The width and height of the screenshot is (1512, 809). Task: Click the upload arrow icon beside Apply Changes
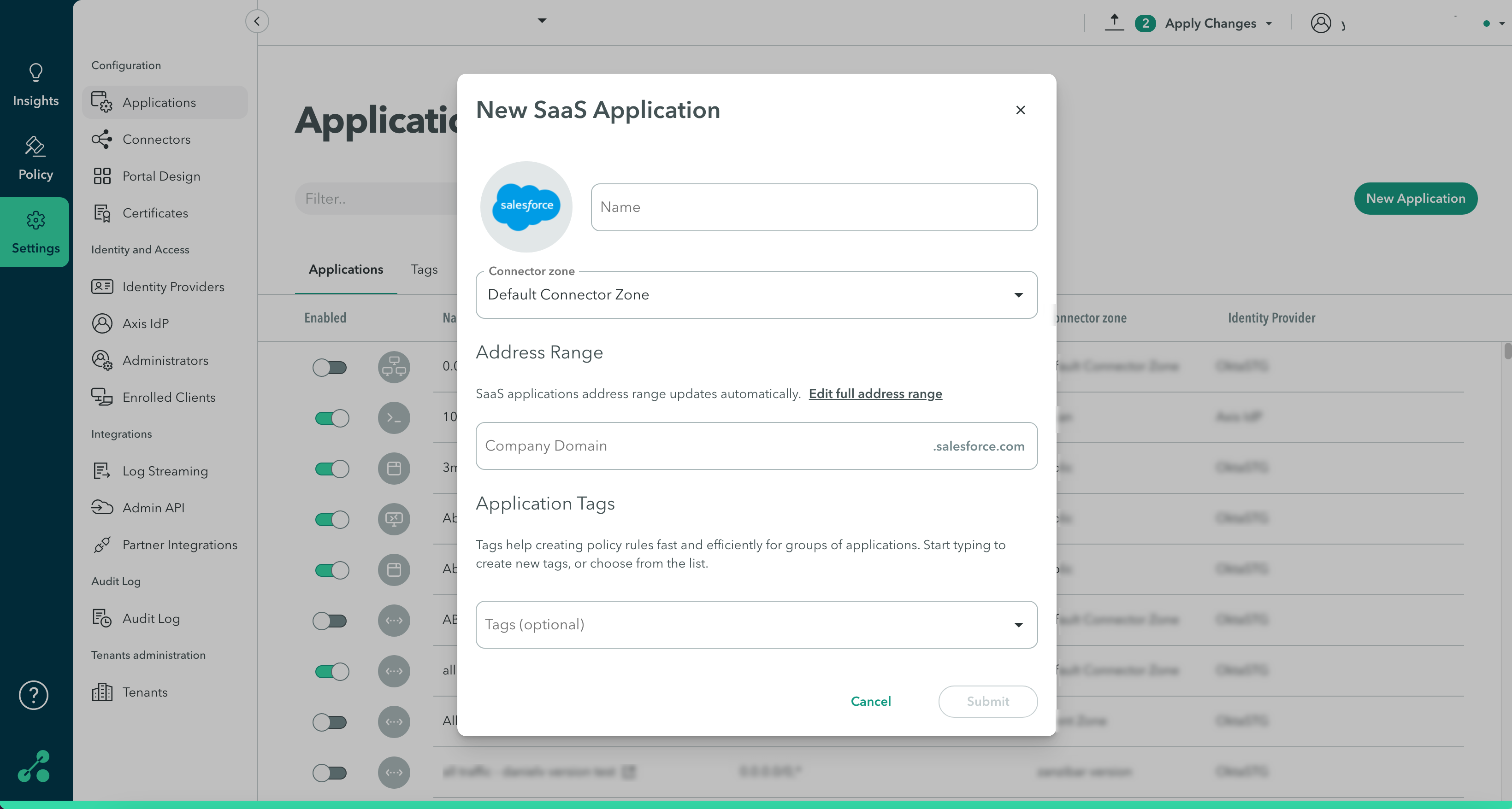click(1114, 22)
